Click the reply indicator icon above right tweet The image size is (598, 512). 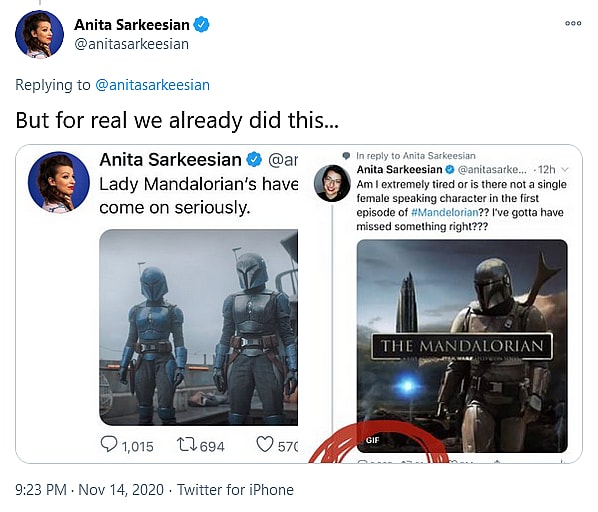(346, 155)
